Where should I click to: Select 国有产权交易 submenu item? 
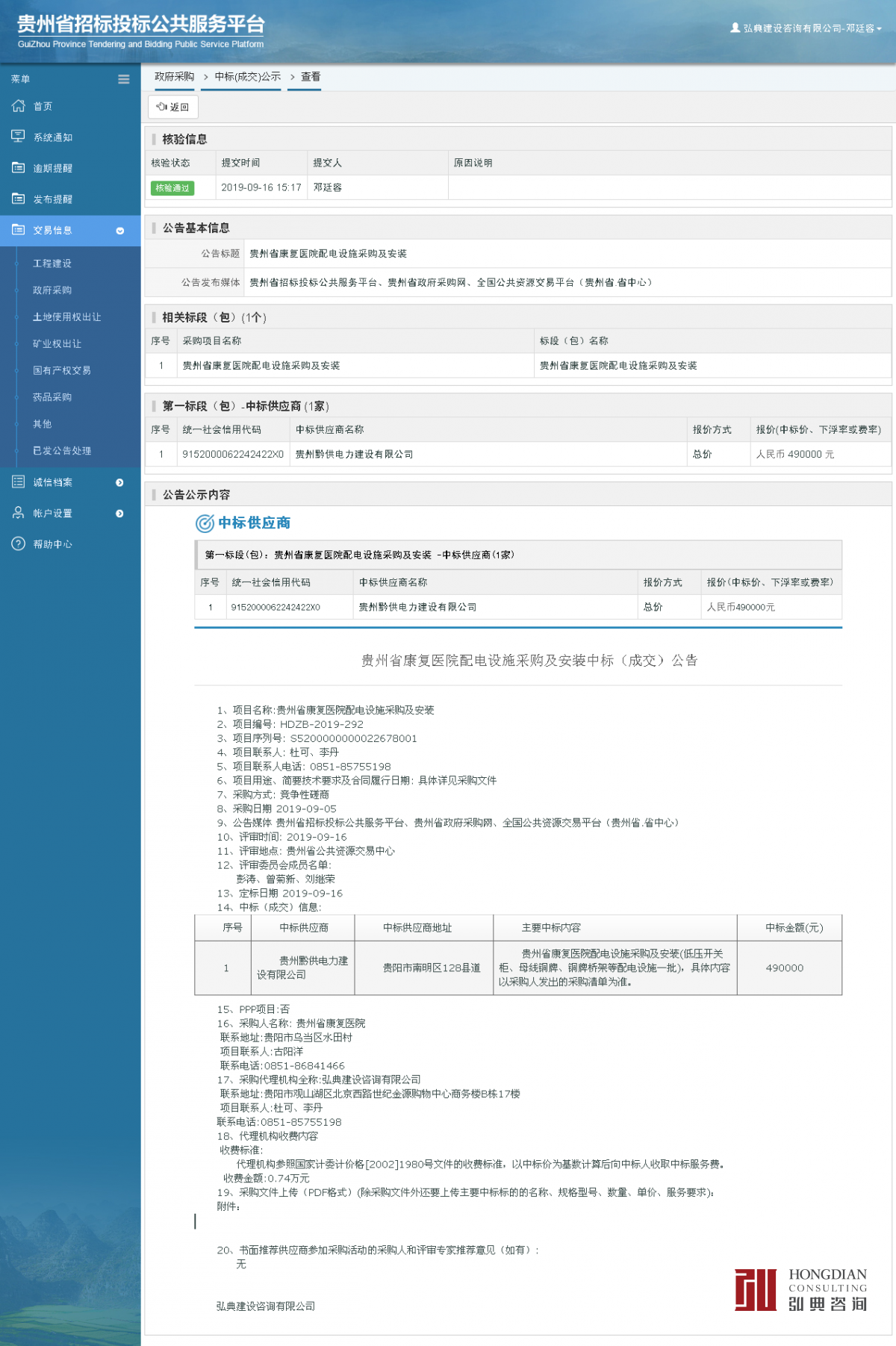click(62, 371)
